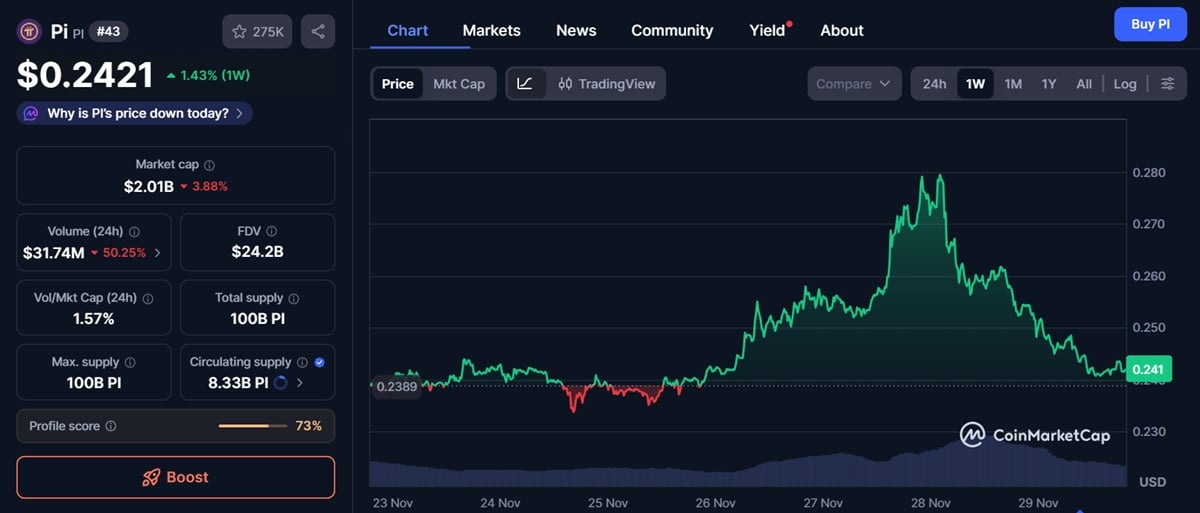Expand Circulating supply details arrow
This screenshot has width=1200, height=513.
click(x=299, y=382)
